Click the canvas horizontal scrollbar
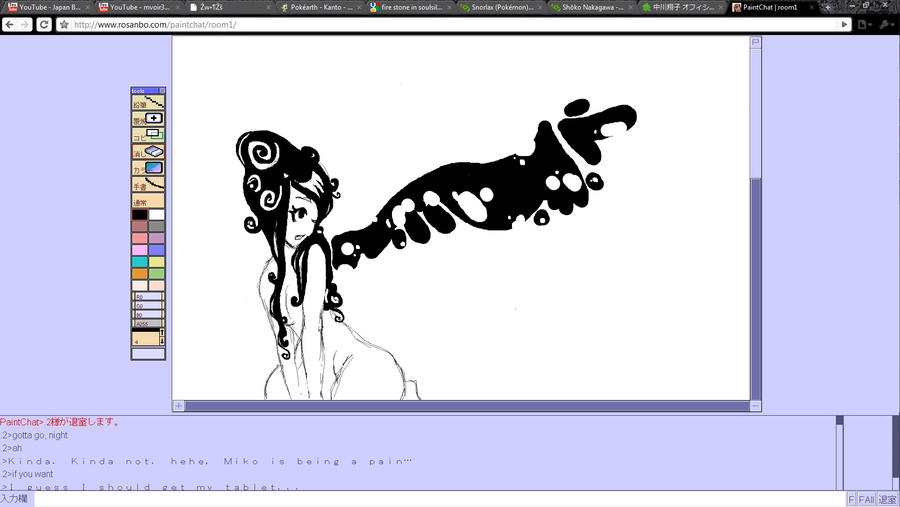900x507 pixels. [x=467, y=405]
